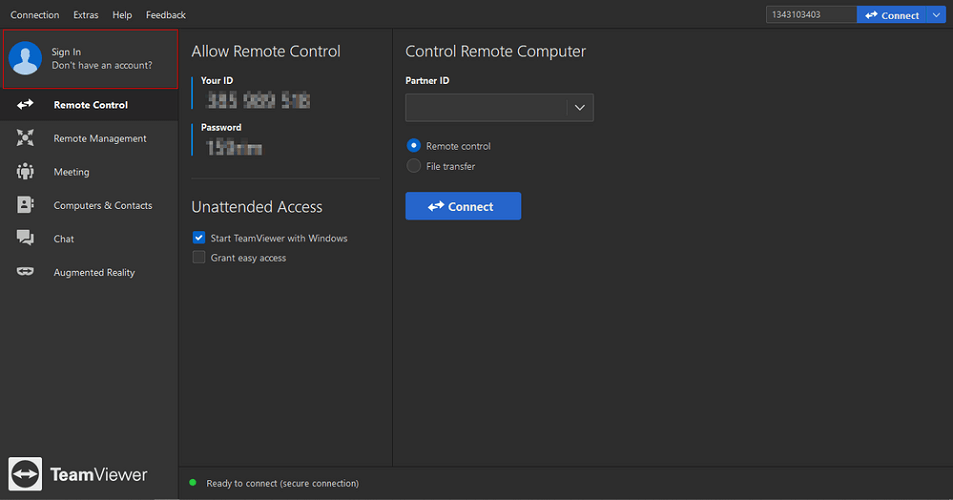This screenshot has width=953, height=500.
Task: Go to the Chat section
Action: (x=89, y=239)
